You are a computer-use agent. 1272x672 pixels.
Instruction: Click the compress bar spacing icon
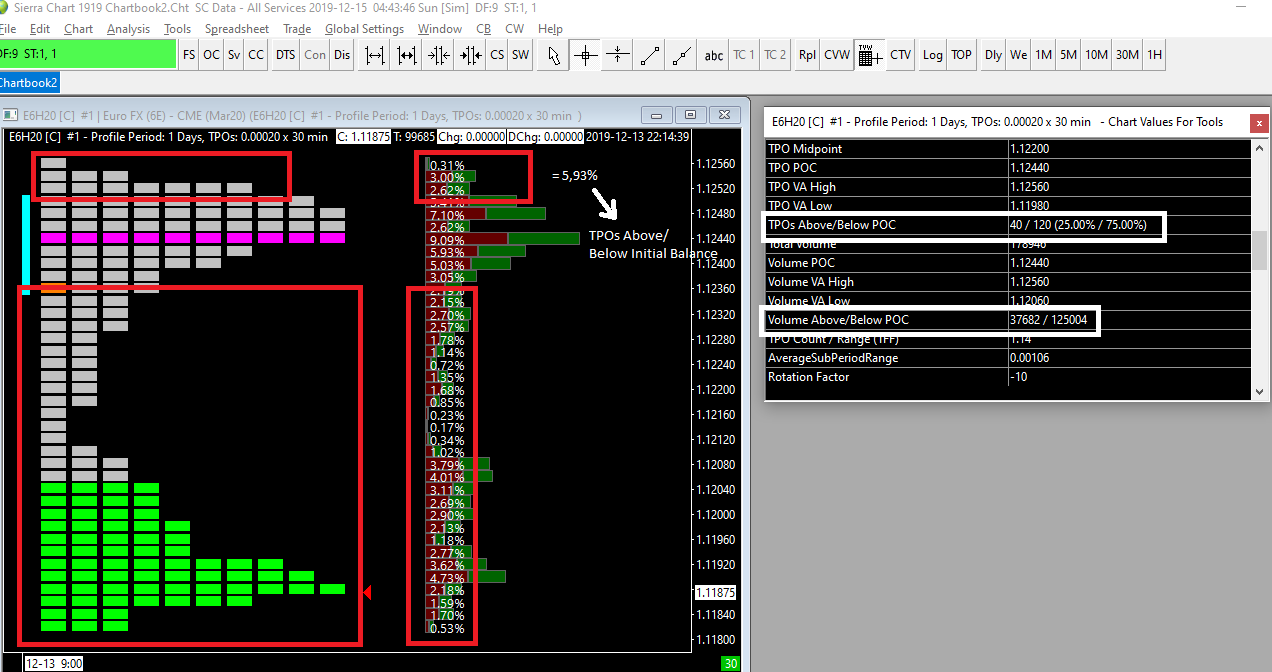click(407, 55)
